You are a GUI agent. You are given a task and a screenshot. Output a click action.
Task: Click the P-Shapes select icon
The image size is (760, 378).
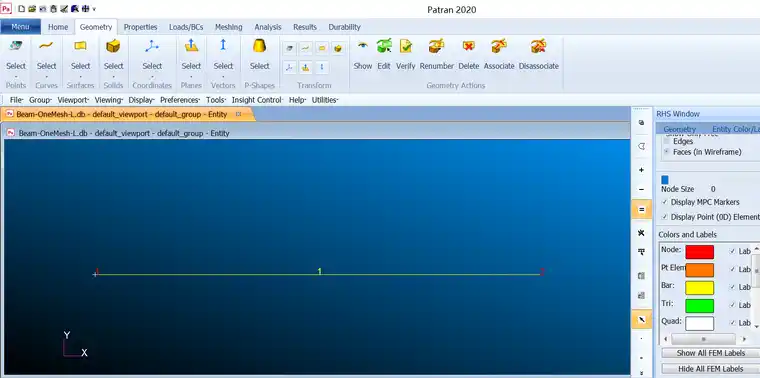[x=259, y=46]
